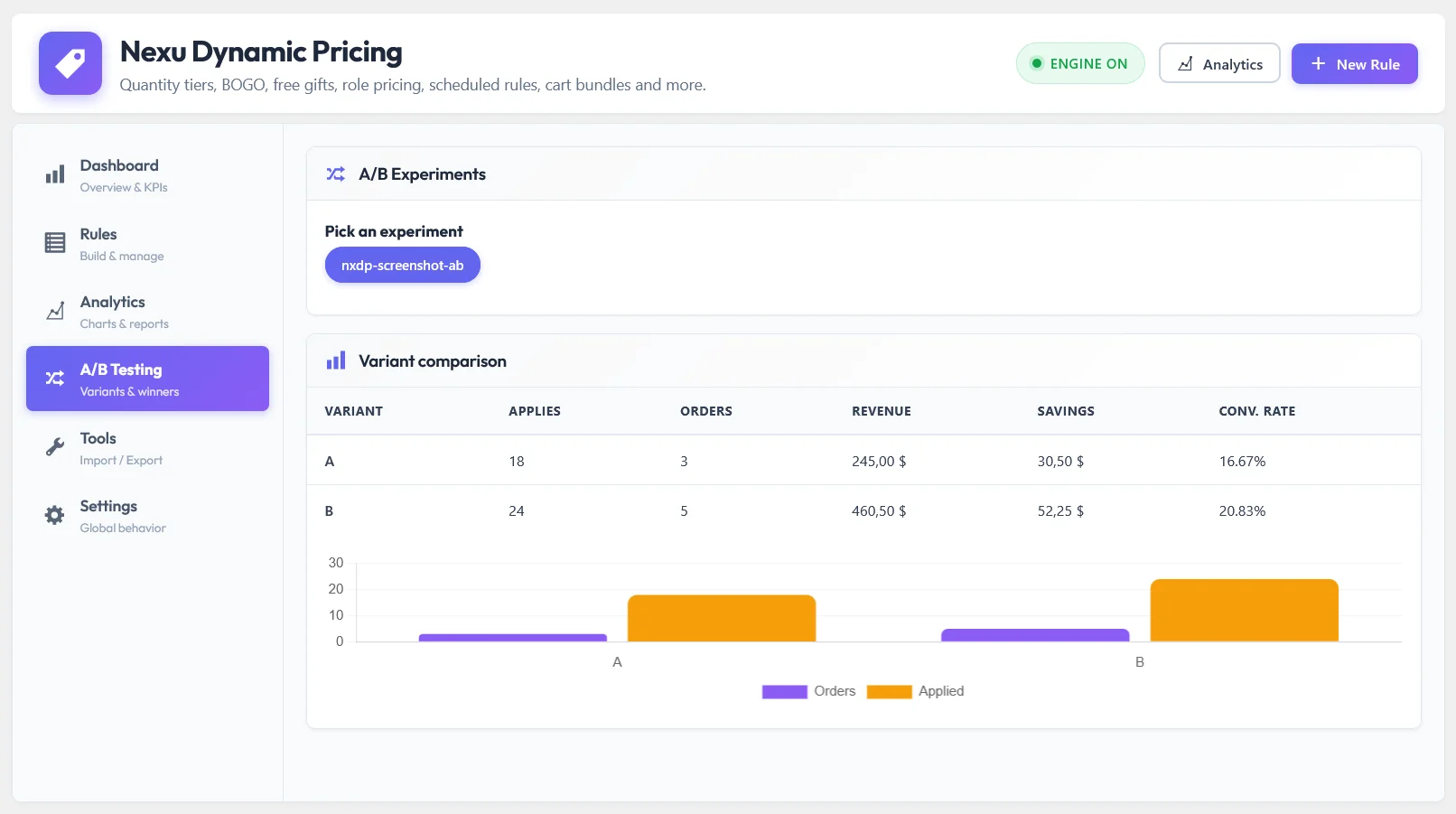1456x814 pixels.
Task: Click the revenue value 460,50 $
Action: tap(879, 510)
